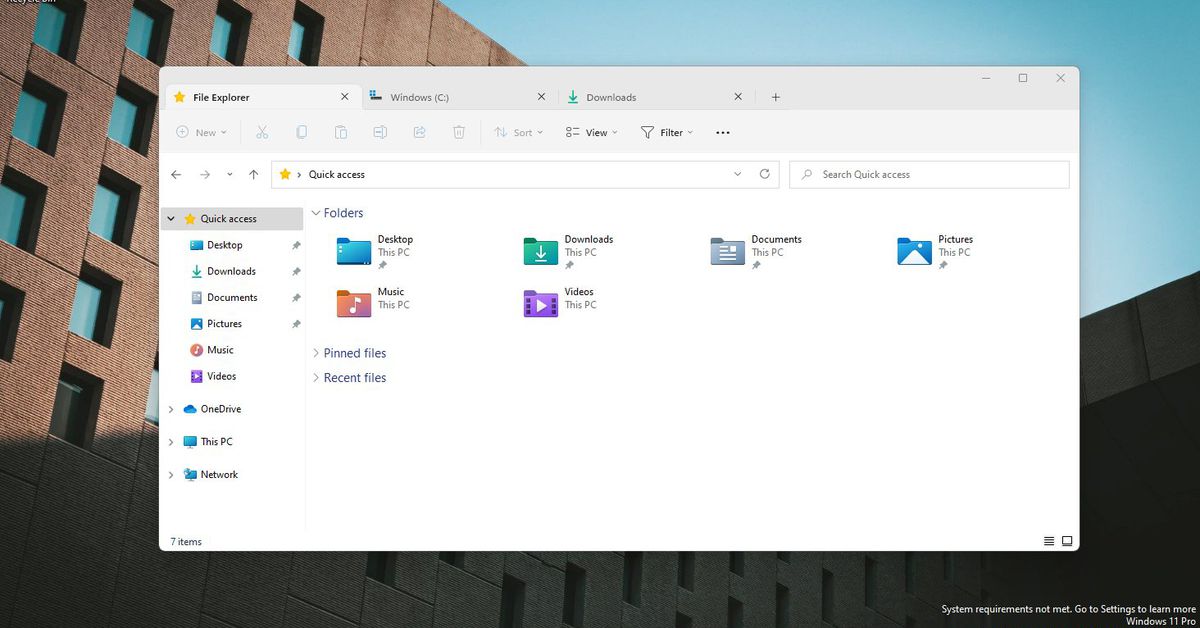Go back with the left arrow
This screenshot has height=628, width=1200.
click(176, 174)
